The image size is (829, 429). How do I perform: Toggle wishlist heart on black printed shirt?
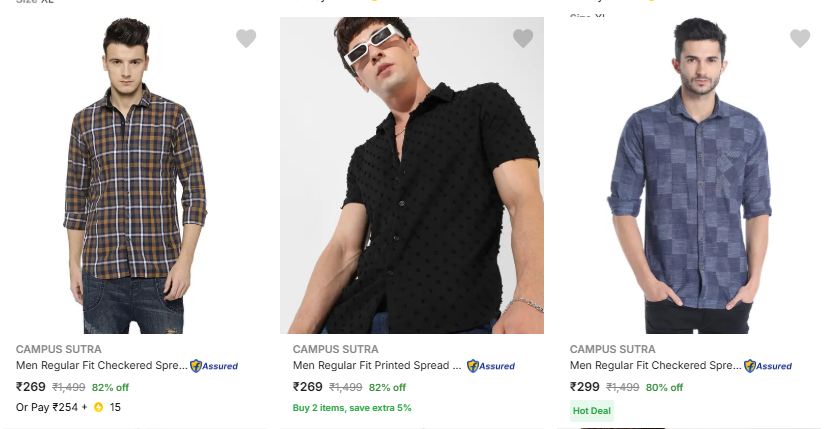click(x=523, y=38)
